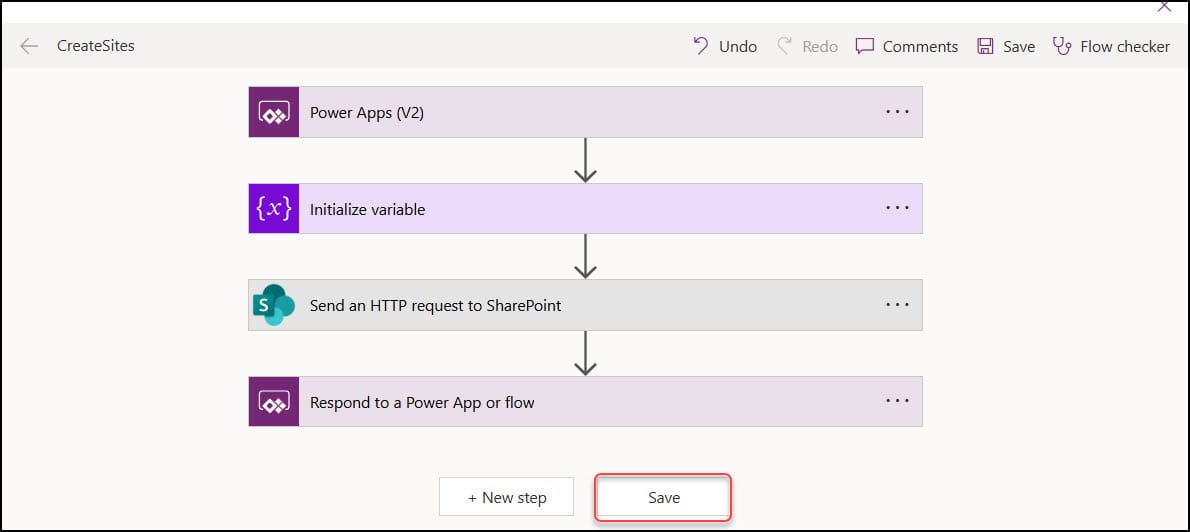The image size is (1190, 532).
Task: Open the ellipsis menu on Power Apps (V2)
Action: click(897, 112)
